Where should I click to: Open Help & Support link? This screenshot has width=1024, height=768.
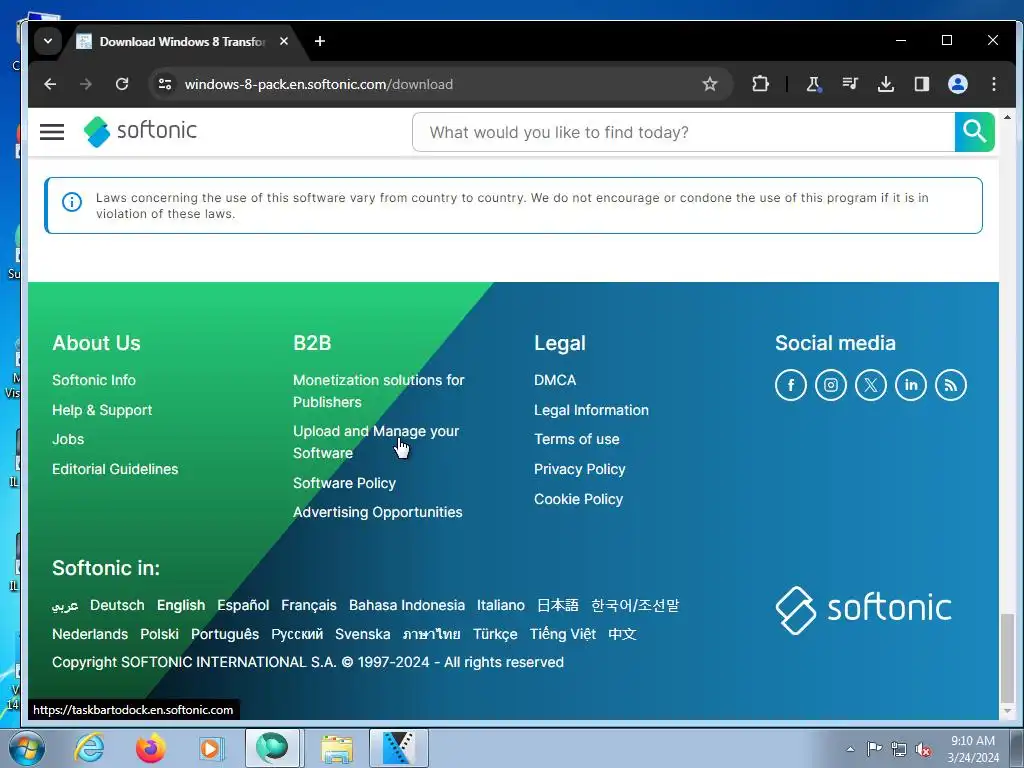click(x=102, y=410)
